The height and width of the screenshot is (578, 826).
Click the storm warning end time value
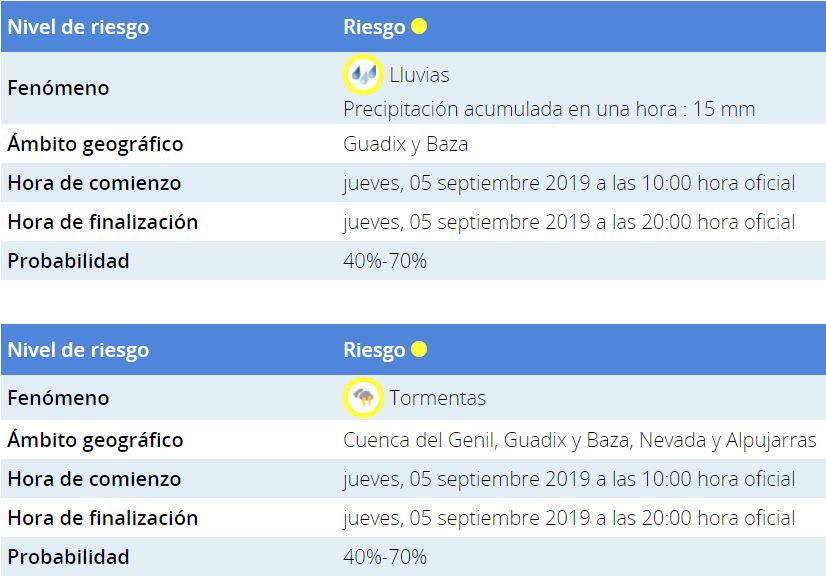[568, 518]
